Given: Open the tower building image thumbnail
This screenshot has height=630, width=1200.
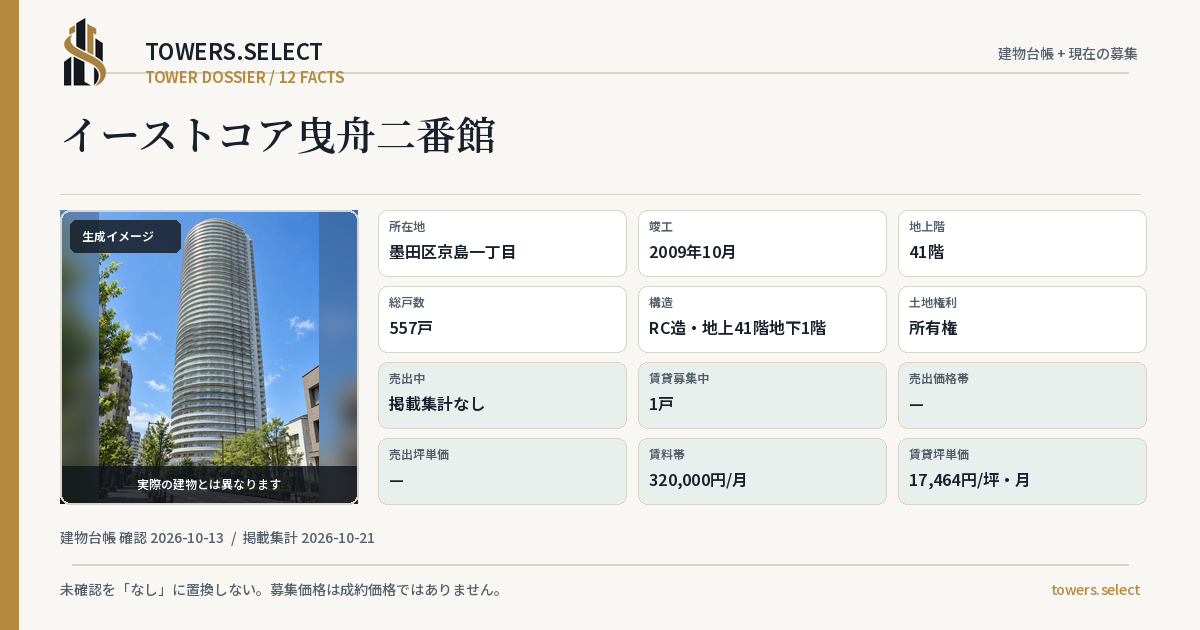Looking at the screenshot, I should 209,357.
